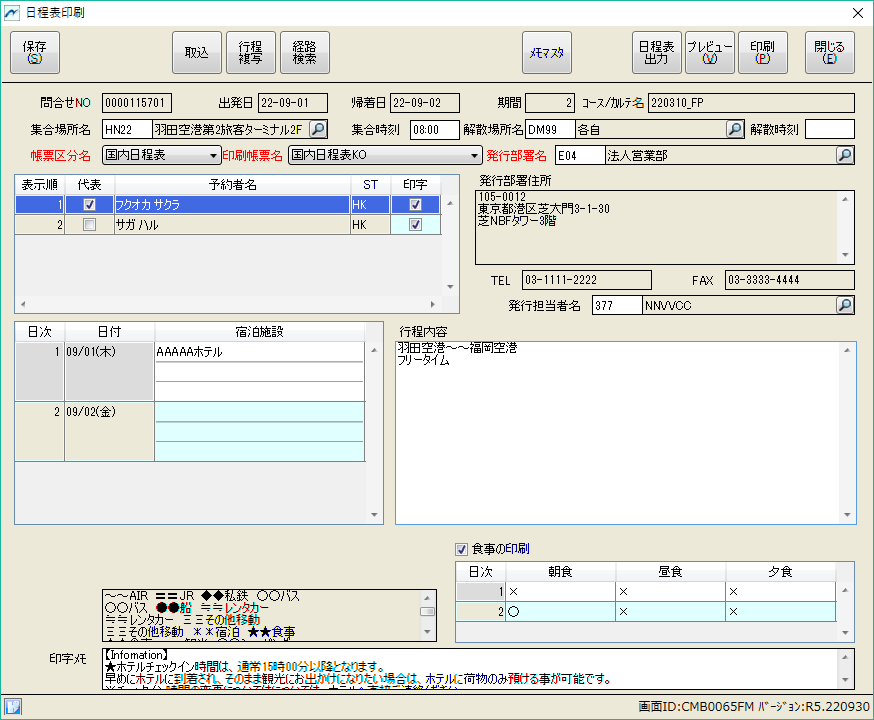Viewport: 874px width, 720px height.
Task: Click the 出発日 field 22-09-01
Action: pos(293,103)
